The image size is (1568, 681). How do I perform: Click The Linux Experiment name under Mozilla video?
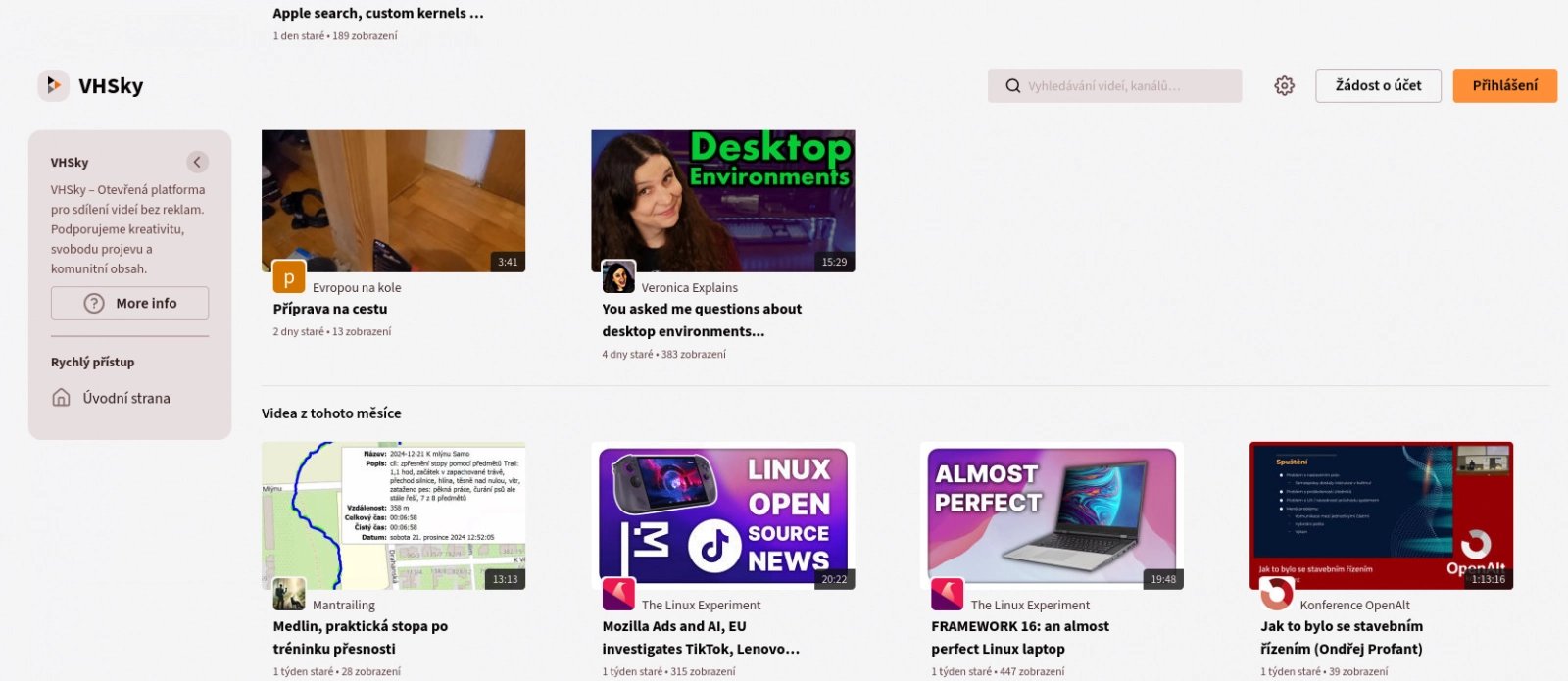[x=701, y=606]
